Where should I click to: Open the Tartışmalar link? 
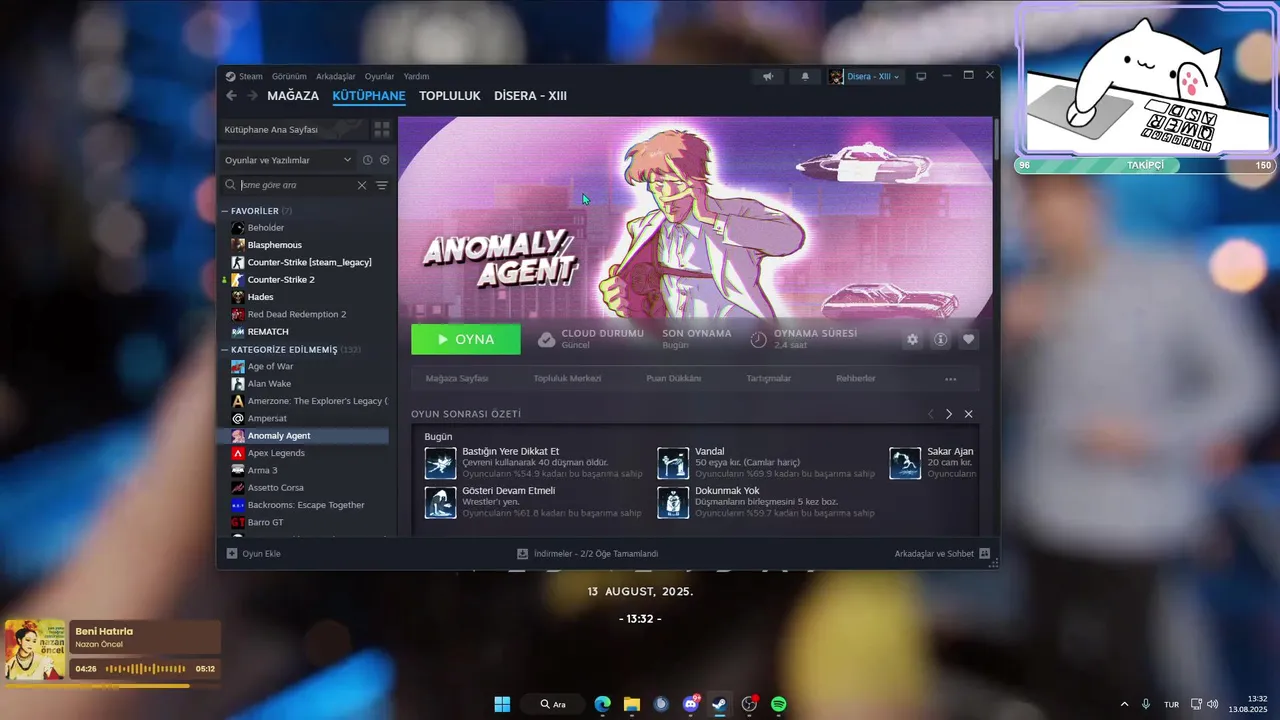coord(769,379)
